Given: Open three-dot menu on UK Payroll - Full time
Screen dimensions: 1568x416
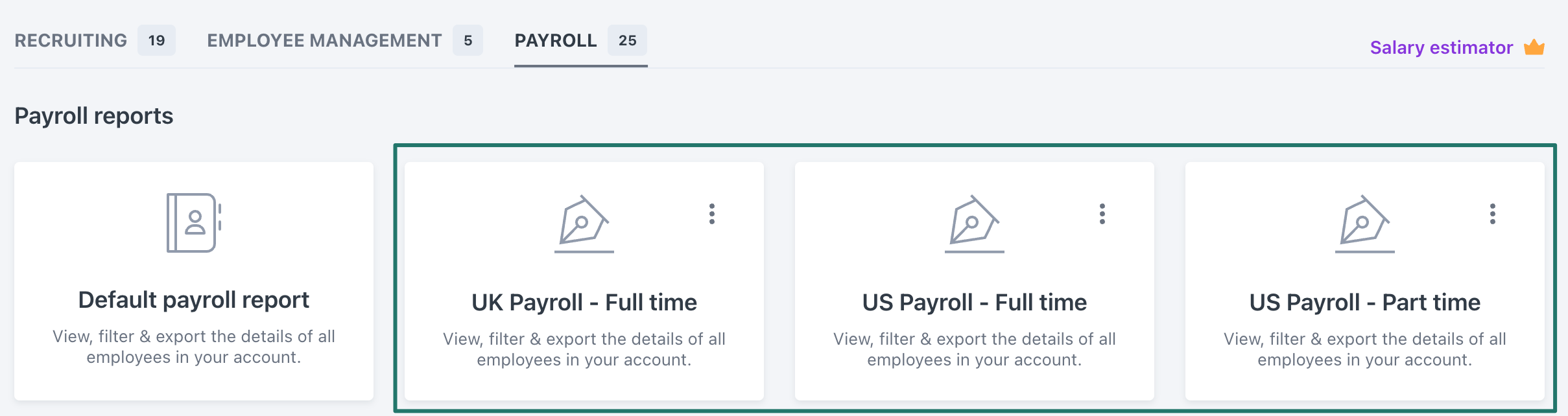Looking at the screenshot, I should (712, 214).
